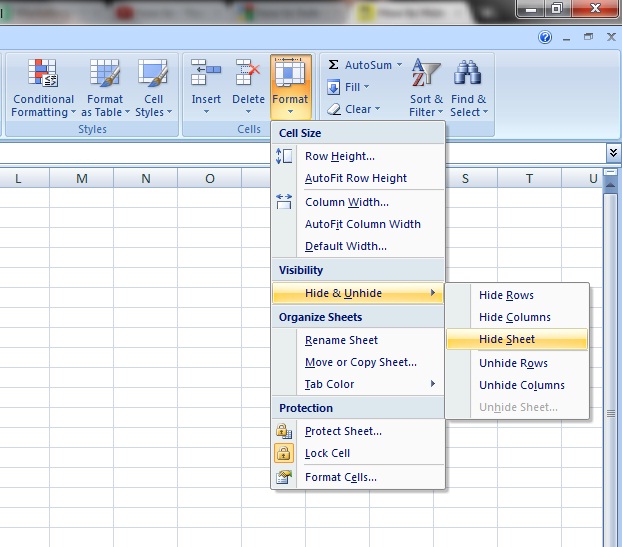Toggle Lock Cell in Protection section
The height and width of the screenshot is (547, 622).
[327, 453]
